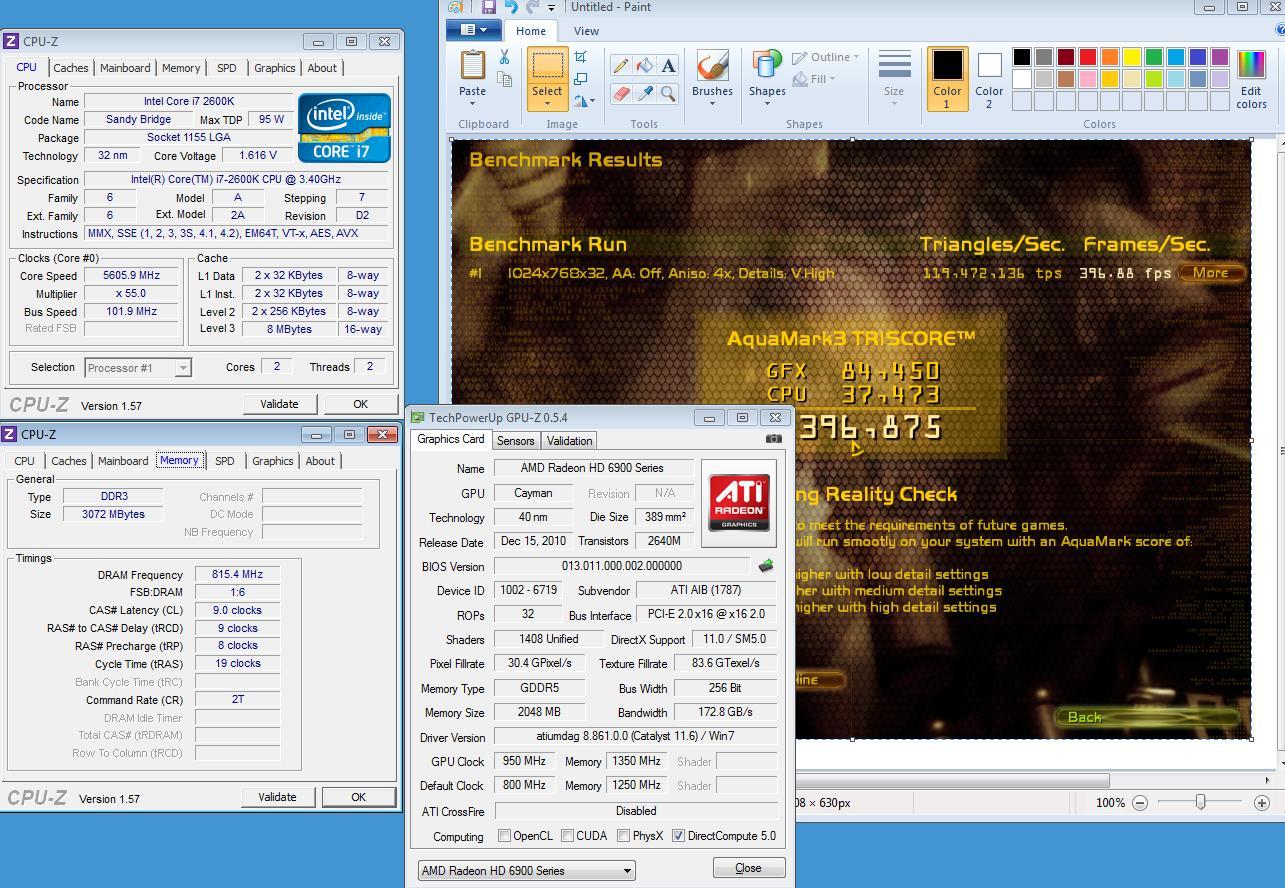This screenshot has height=888, width=1285.
Task: Open the Fill dropdown in Shapes group
Action: (x=814, y=79)
